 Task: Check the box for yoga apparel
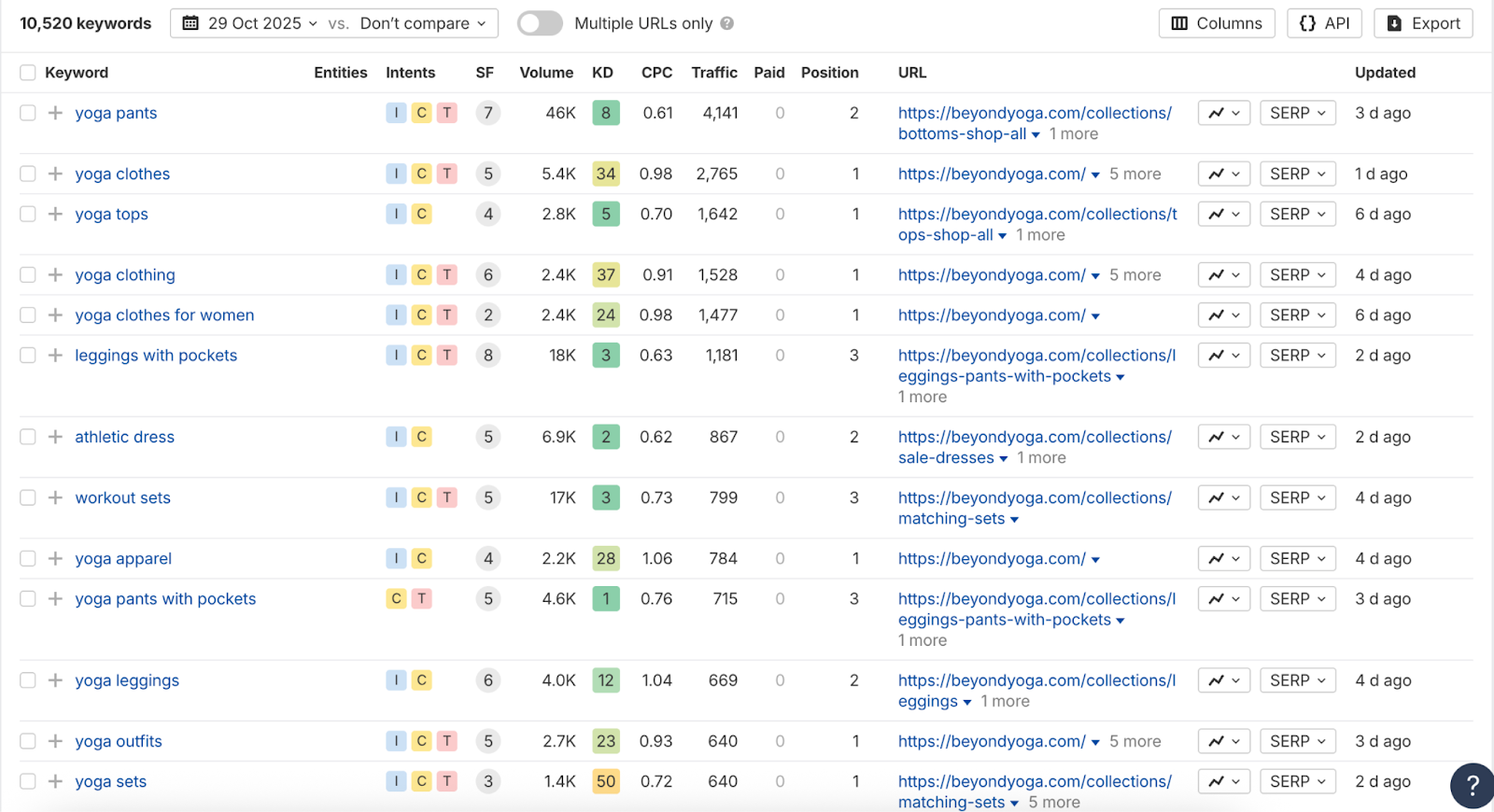28,559
